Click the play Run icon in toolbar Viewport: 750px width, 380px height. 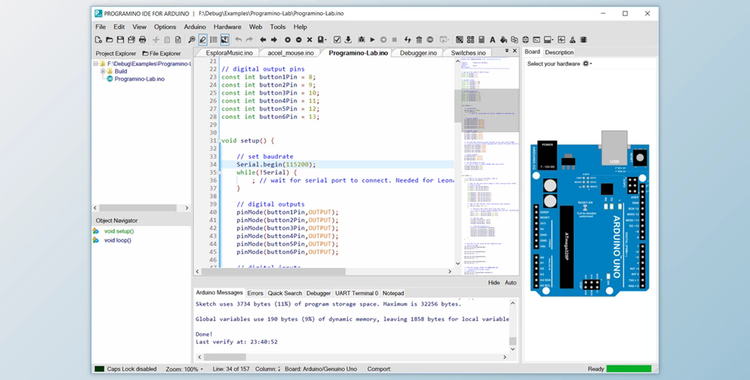point(373,40)
